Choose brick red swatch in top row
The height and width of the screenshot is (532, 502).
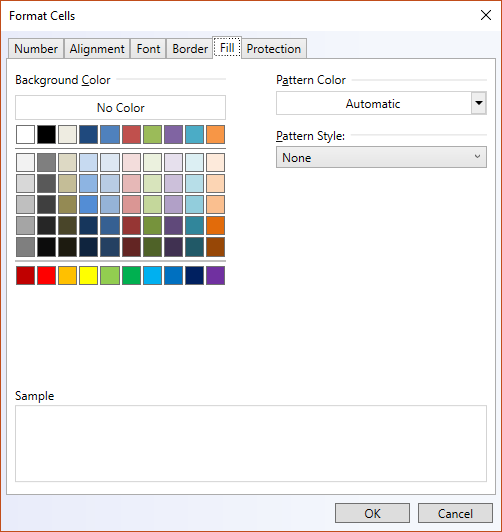[x=131, y=134]
